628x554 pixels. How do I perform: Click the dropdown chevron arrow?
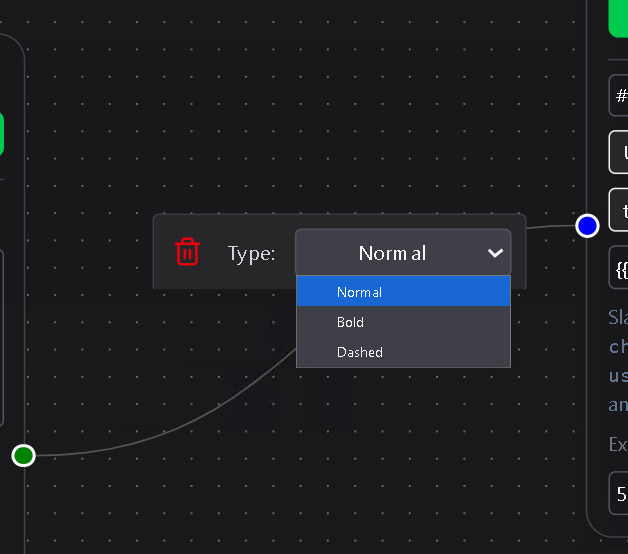(x=495, y=253)
